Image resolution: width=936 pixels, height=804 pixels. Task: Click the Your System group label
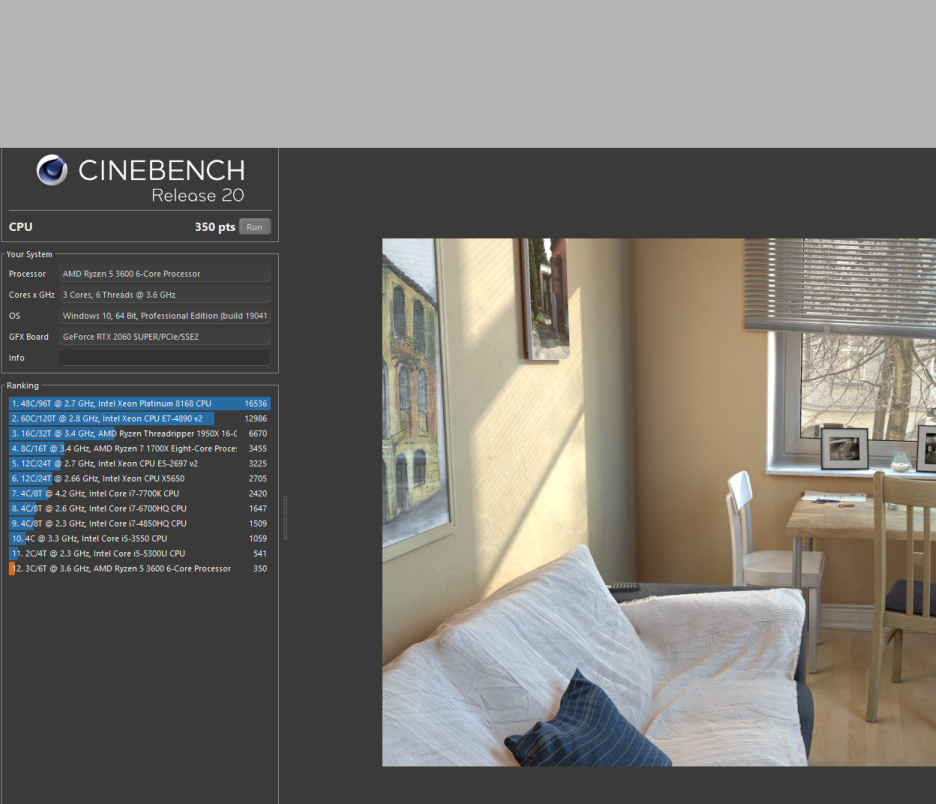coord(29,254)
